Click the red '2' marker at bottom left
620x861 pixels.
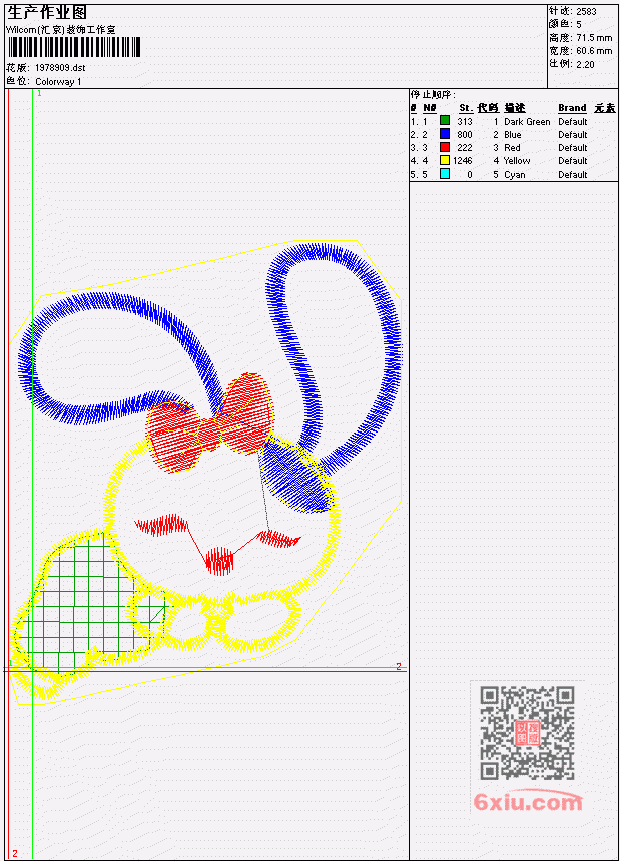pyautogui.click(x=15, y=853)
